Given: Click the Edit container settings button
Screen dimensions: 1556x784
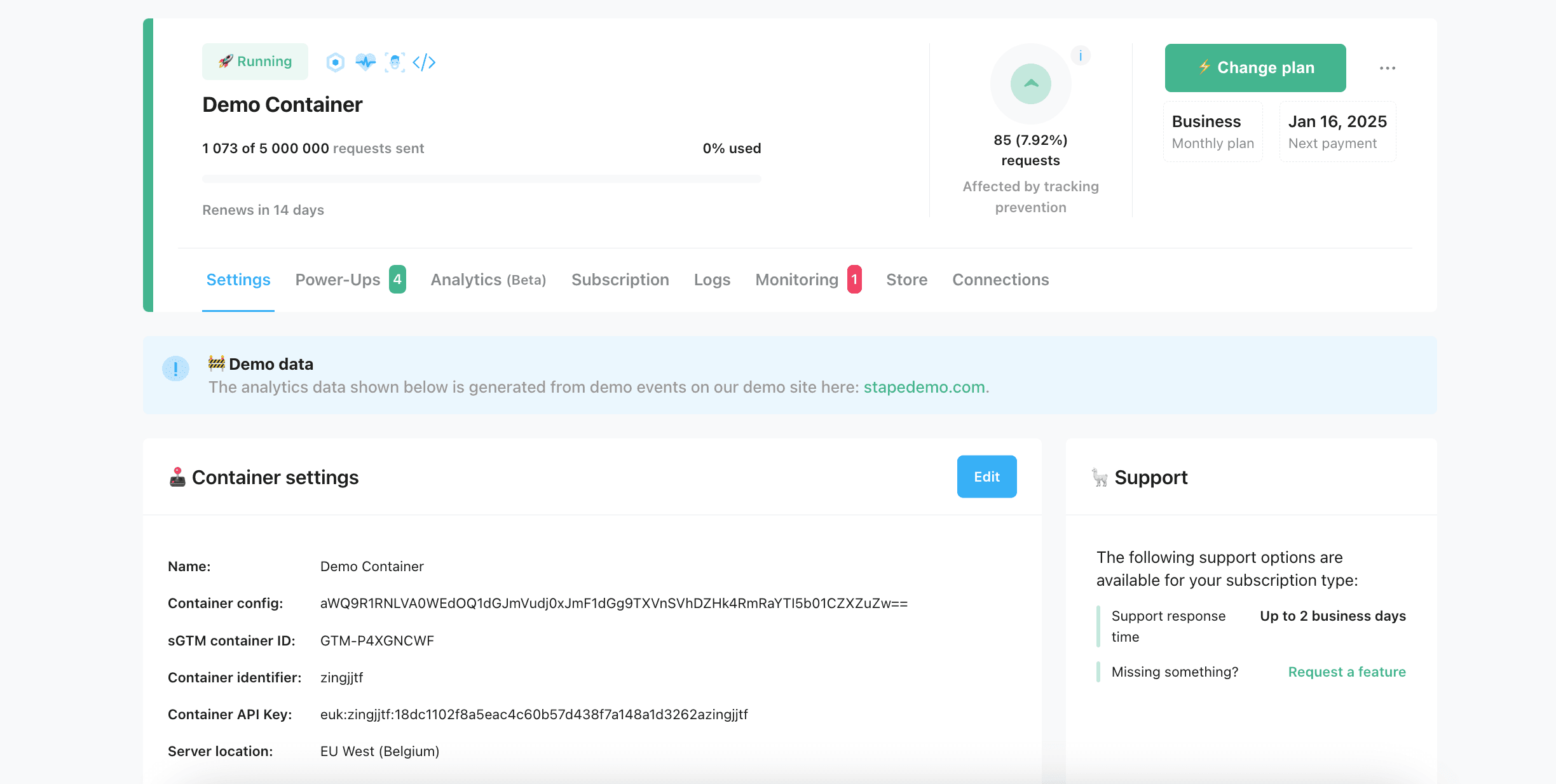Looking at the screenshot, I should tap(986, 476).
